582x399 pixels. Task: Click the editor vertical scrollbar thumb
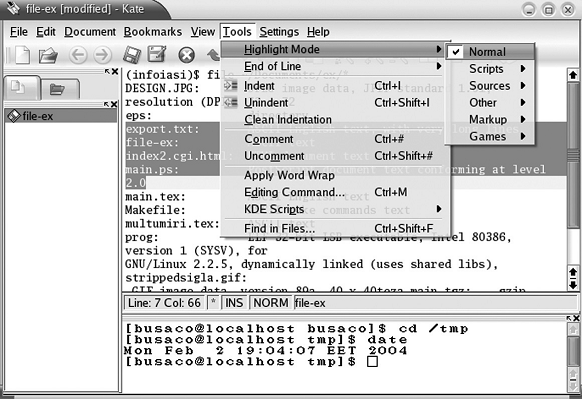pyautogui.click(x=573, y=156)
